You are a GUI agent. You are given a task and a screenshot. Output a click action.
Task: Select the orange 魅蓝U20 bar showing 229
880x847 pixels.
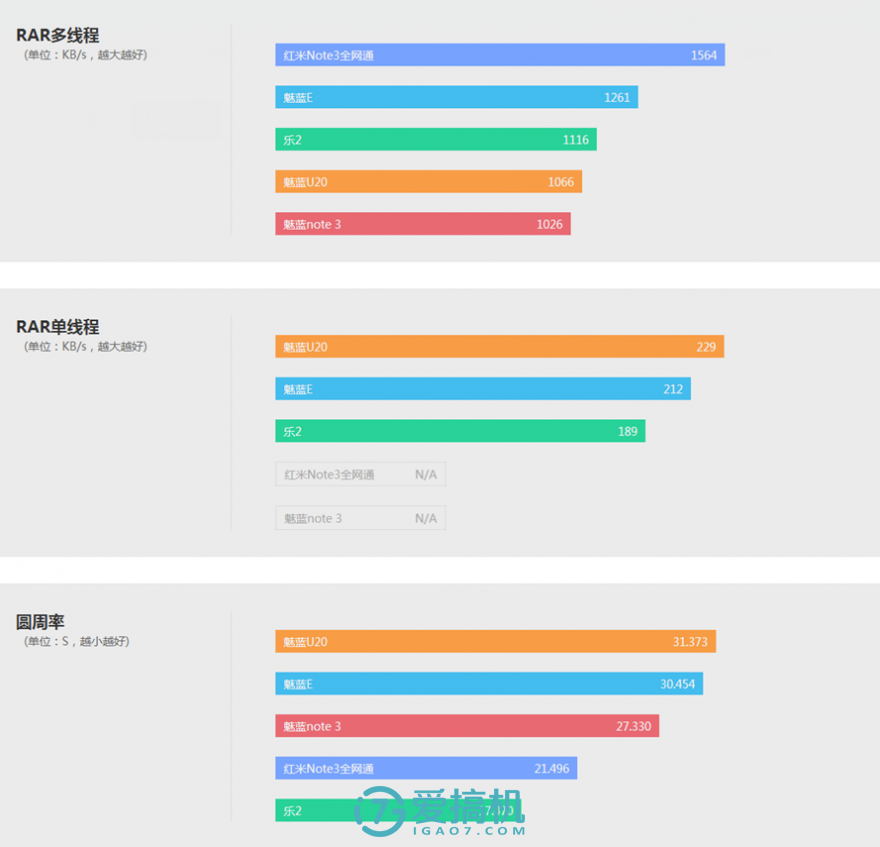tap(499, 346)
